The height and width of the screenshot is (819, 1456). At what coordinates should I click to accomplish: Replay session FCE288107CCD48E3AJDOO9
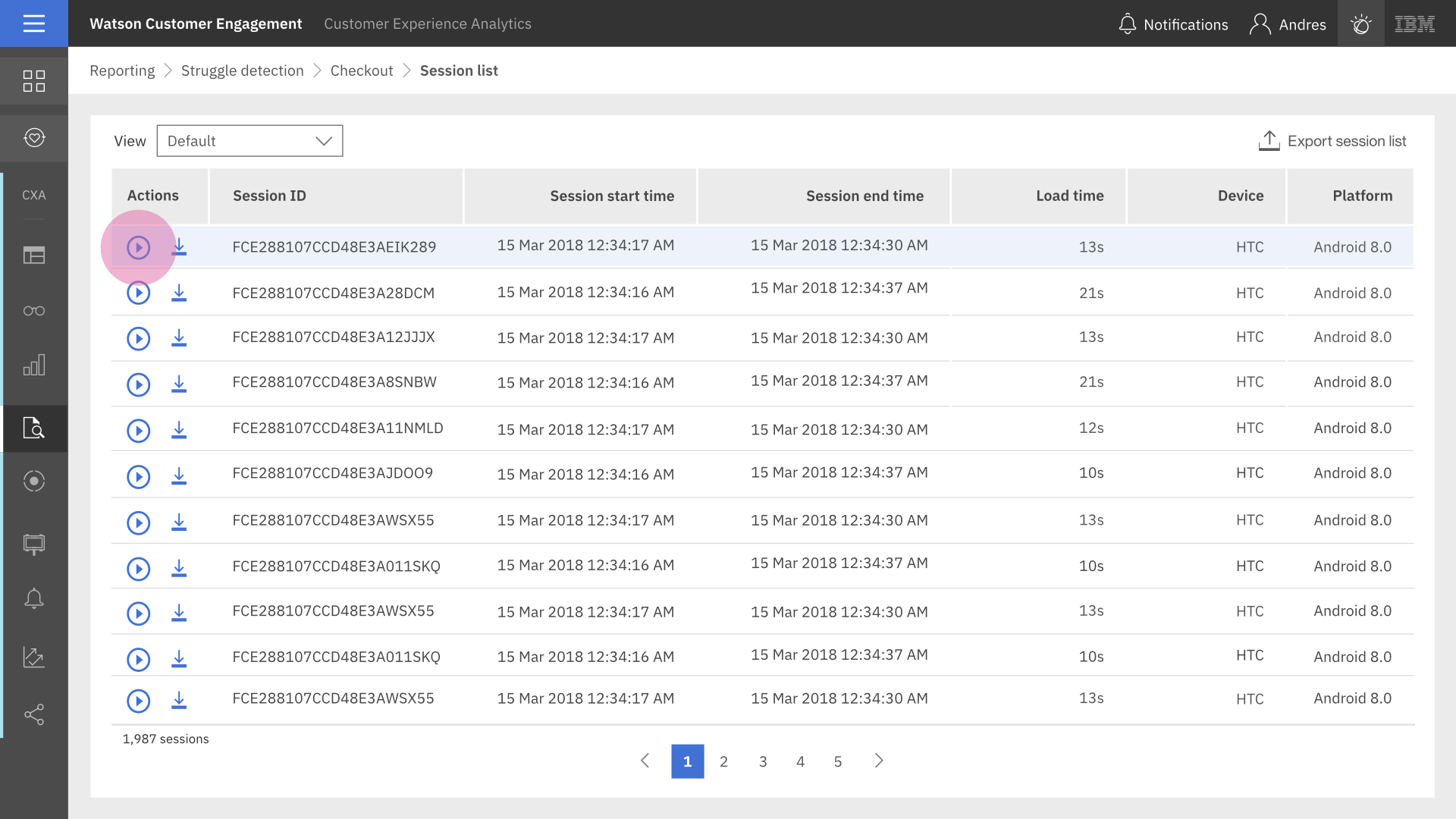coord(138,476)
